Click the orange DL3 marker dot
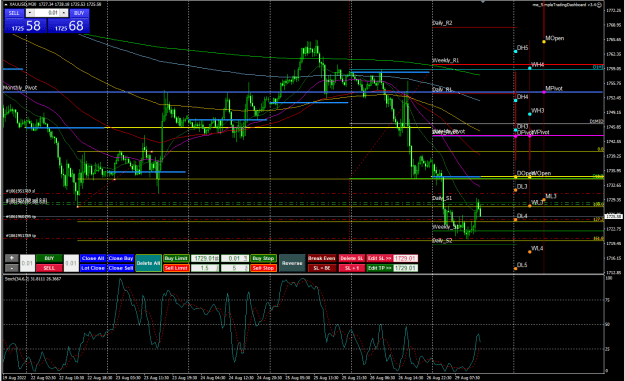 [515, 190]
